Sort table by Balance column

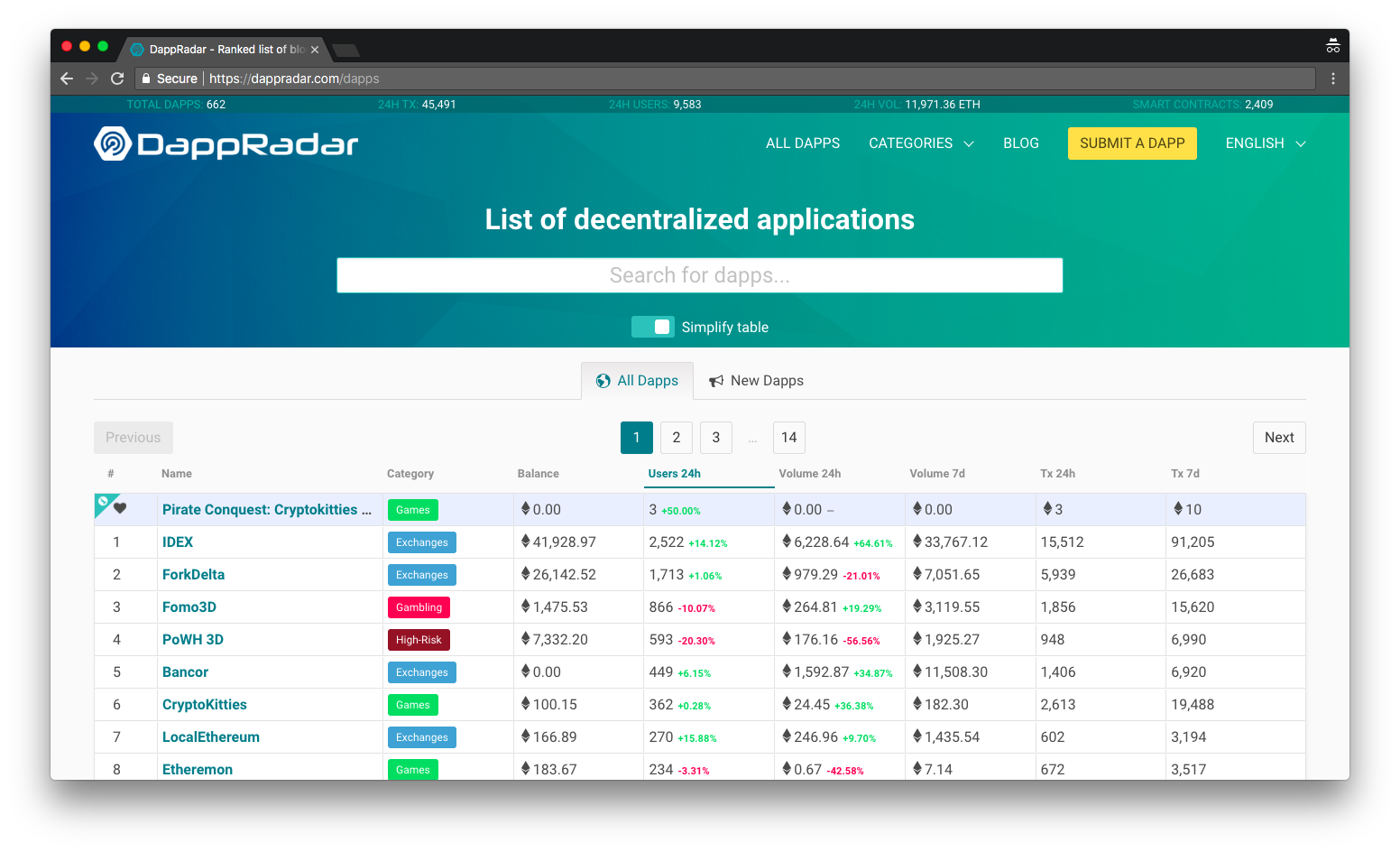(x=539, y=474)
